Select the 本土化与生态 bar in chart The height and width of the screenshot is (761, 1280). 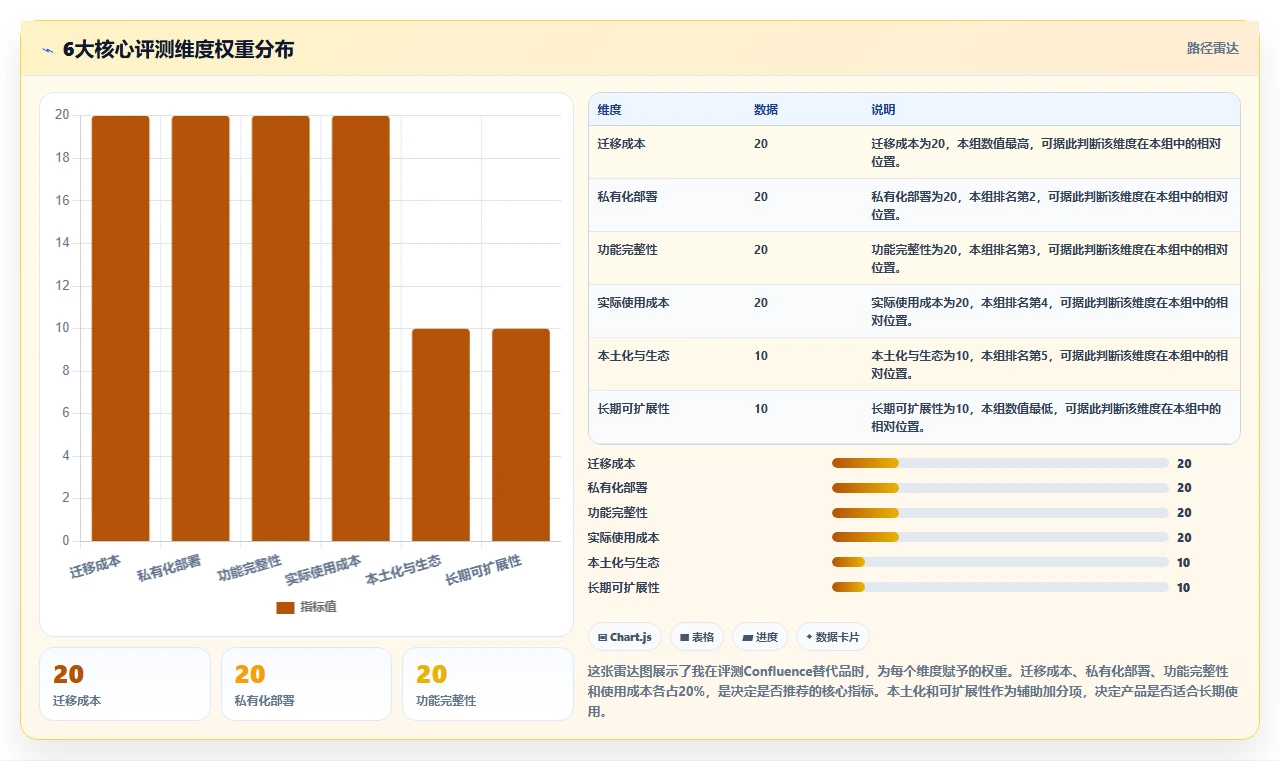pyautogui.click(x=441, y=435)
